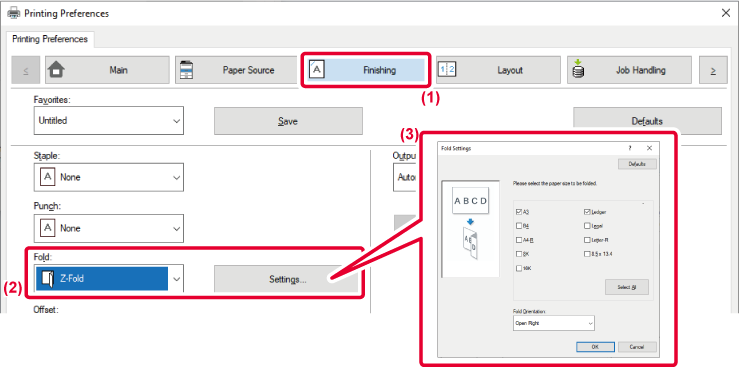Check the Legal paper size checkbox

click(x=587, y=226)
